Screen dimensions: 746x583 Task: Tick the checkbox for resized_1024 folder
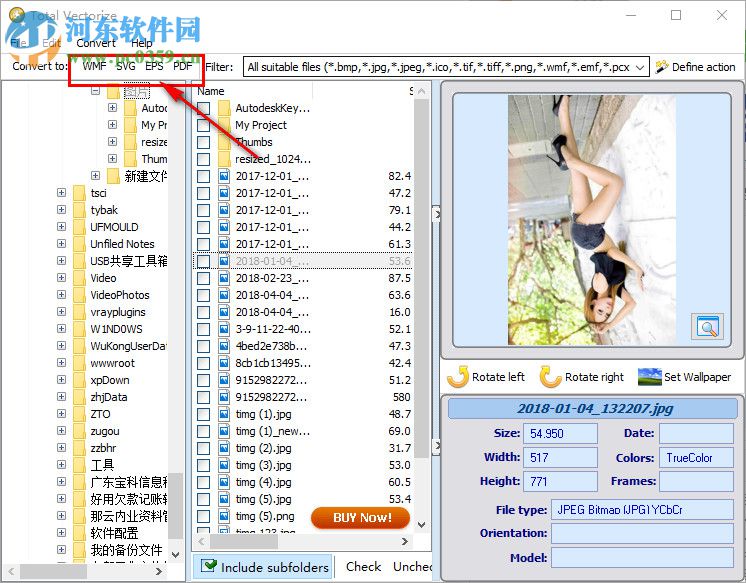pos(204,159)
